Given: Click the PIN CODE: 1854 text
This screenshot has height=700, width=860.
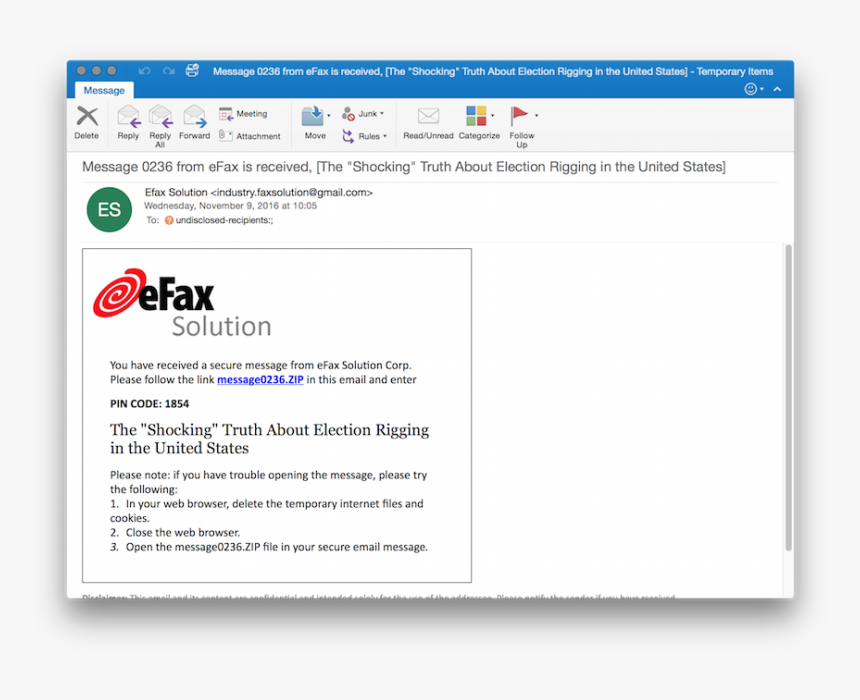Looking at the screenshot, I should (x=149, y=404).
